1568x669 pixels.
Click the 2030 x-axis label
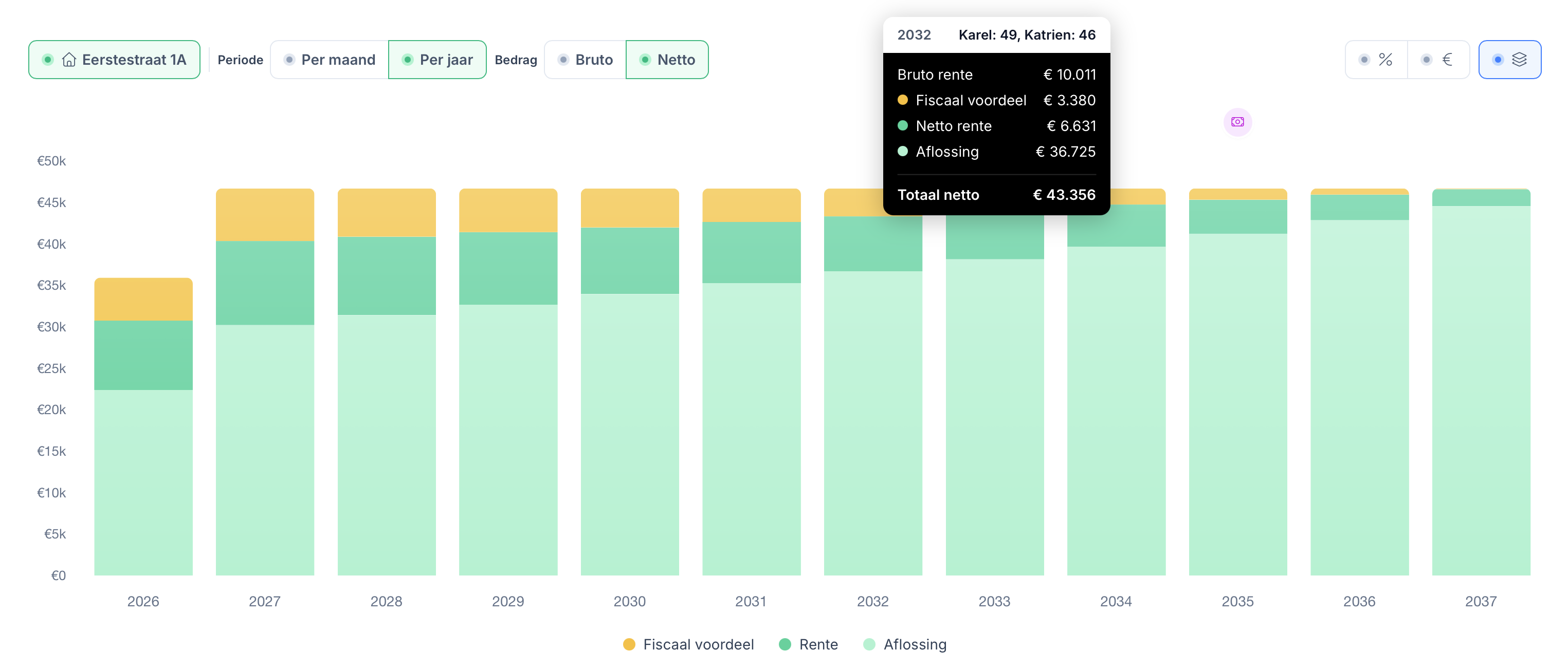tap(629, 602)
